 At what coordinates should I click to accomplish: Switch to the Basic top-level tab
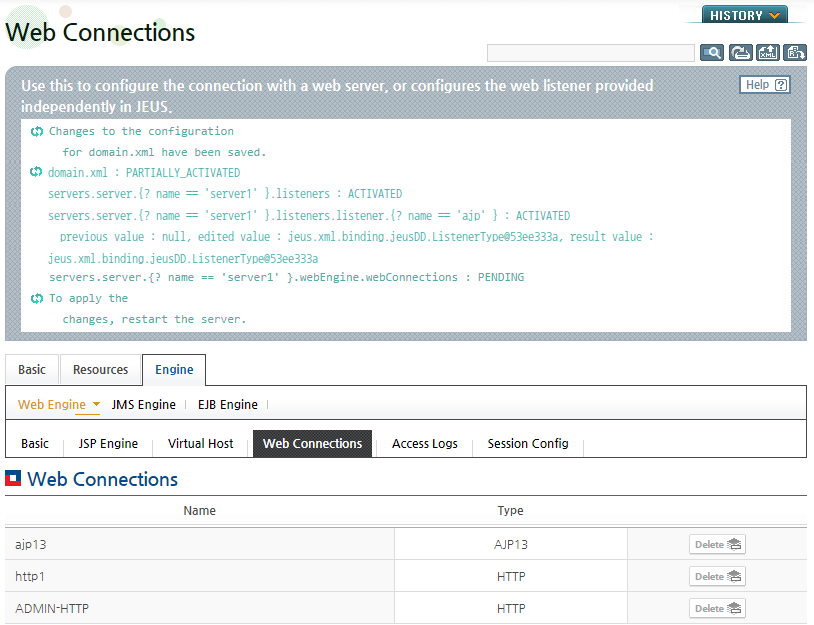click(32, 370)
